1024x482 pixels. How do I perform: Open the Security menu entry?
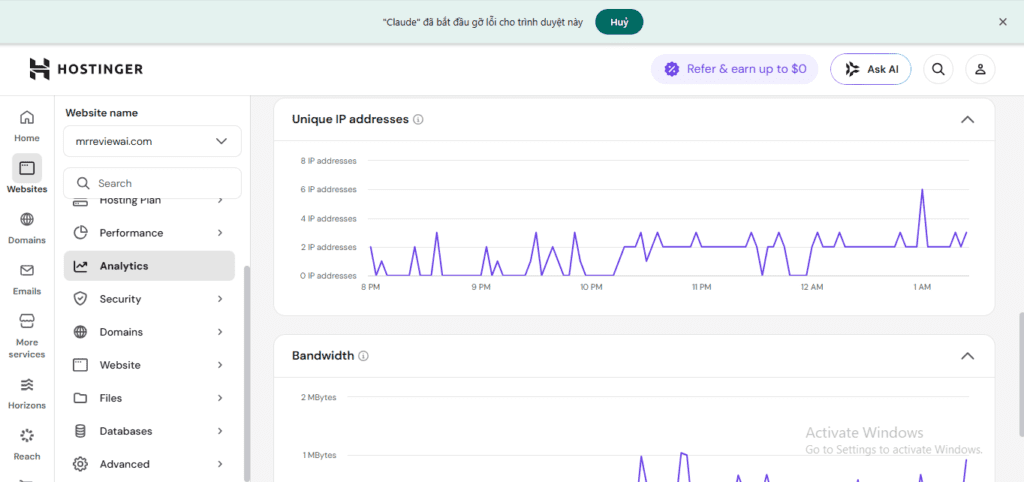[149, 299]
